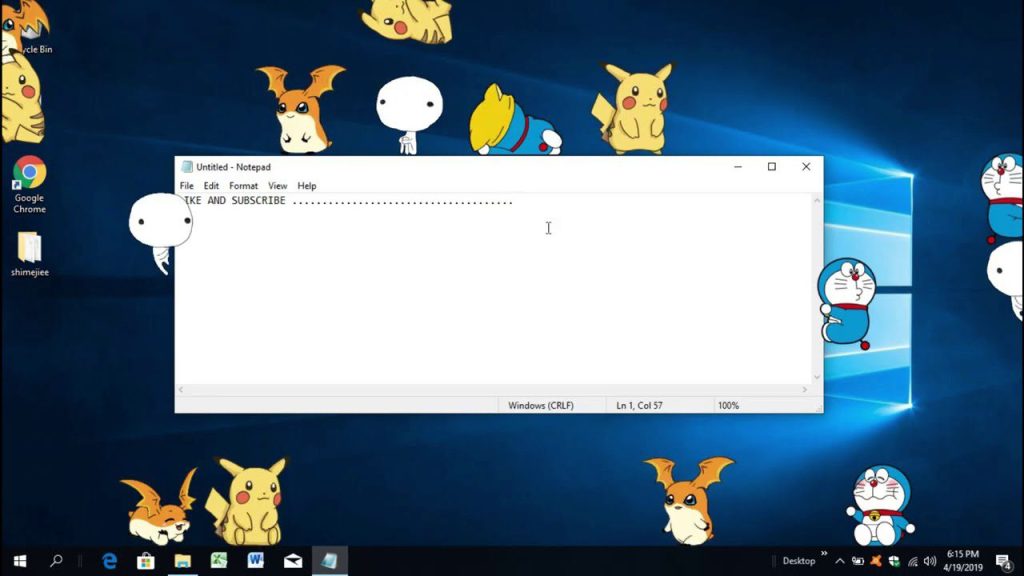Mute system volume via the speaker icon
The image size is (1024, 576).
tap(930, 561)
